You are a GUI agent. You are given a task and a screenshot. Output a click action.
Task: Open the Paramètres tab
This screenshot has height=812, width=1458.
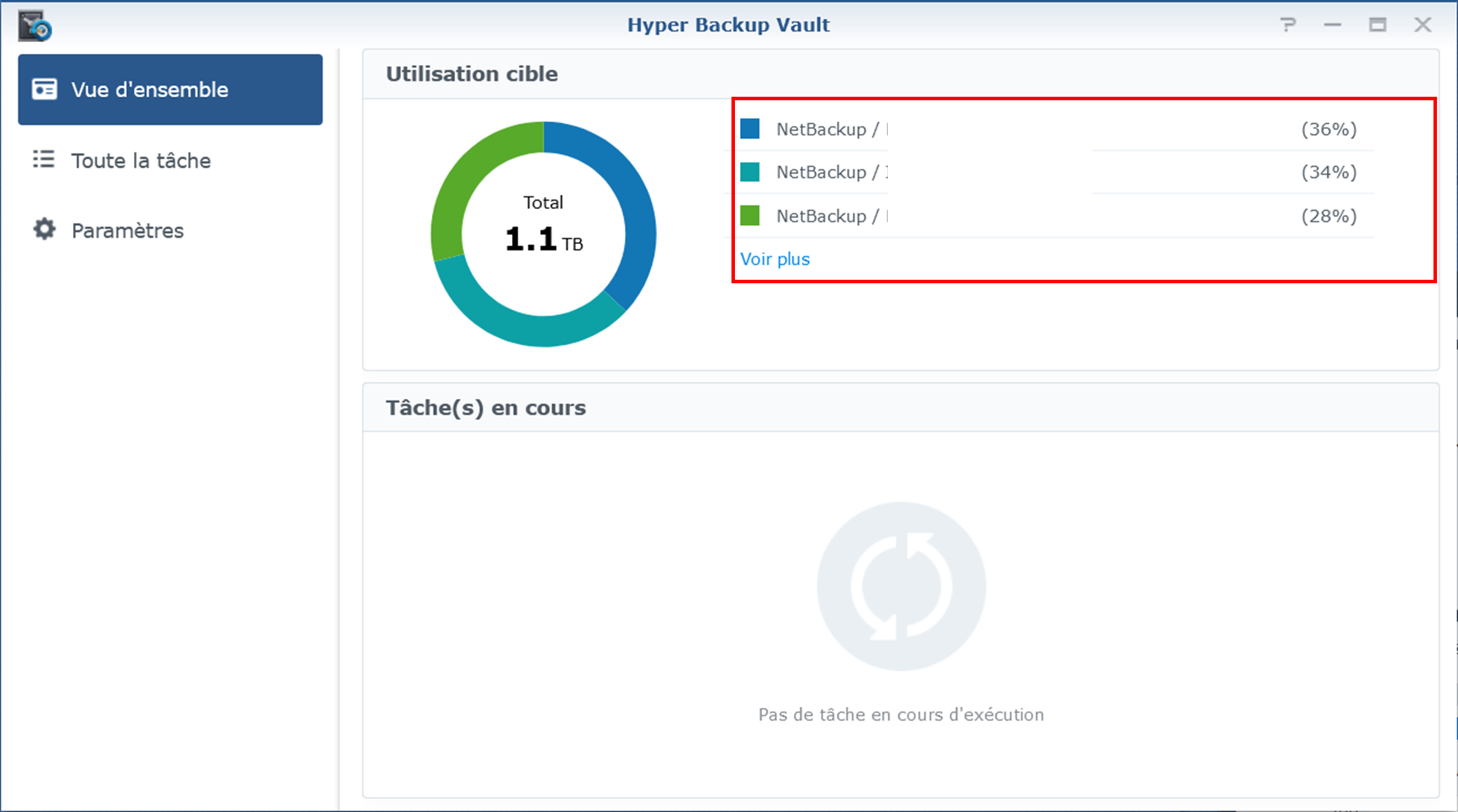(x=170, y=230)
